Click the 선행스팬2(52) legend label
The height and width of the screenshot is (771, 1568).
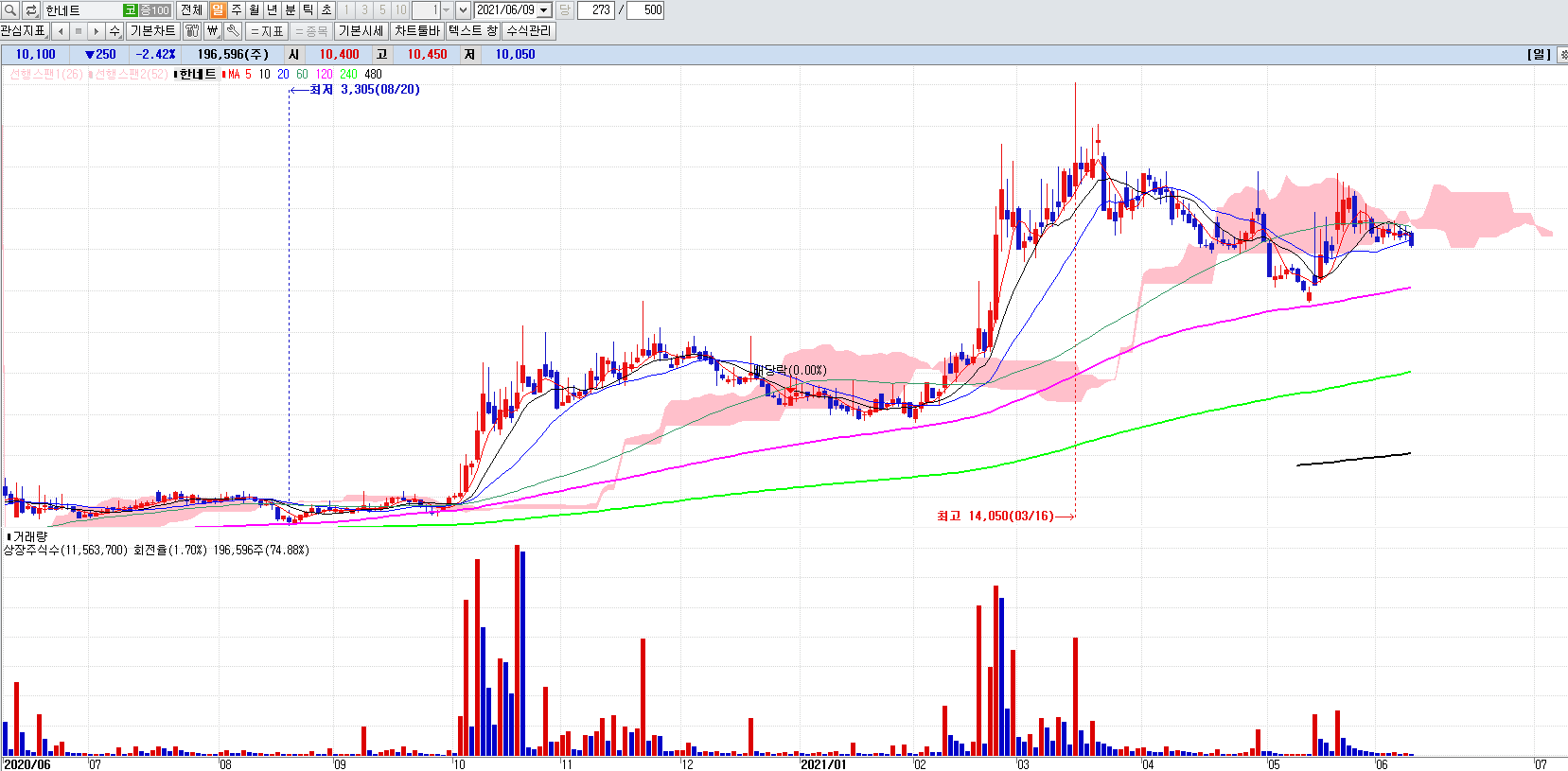131,74
